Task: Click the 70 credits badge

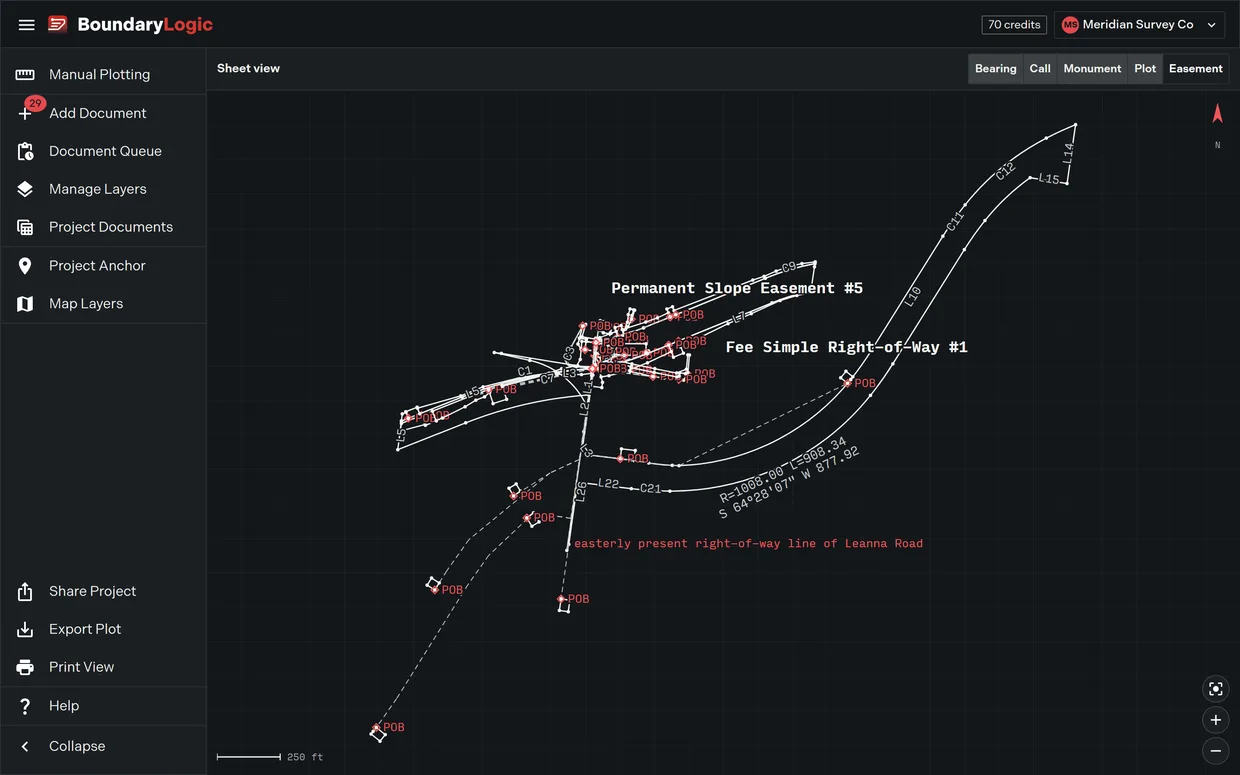Action: 1014,25
